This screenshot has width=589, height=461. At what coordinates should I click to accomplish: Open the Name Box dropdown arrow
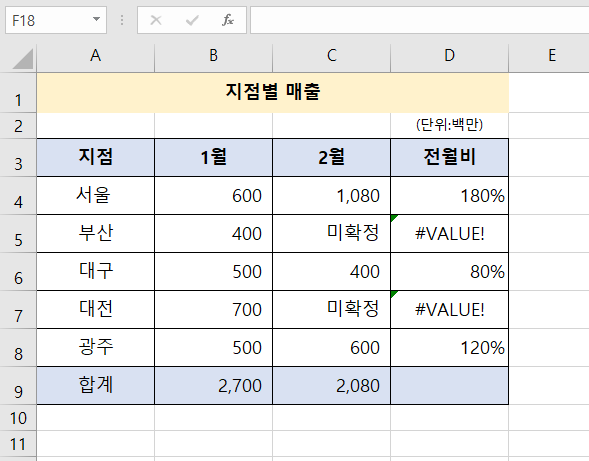coord(97,20)
